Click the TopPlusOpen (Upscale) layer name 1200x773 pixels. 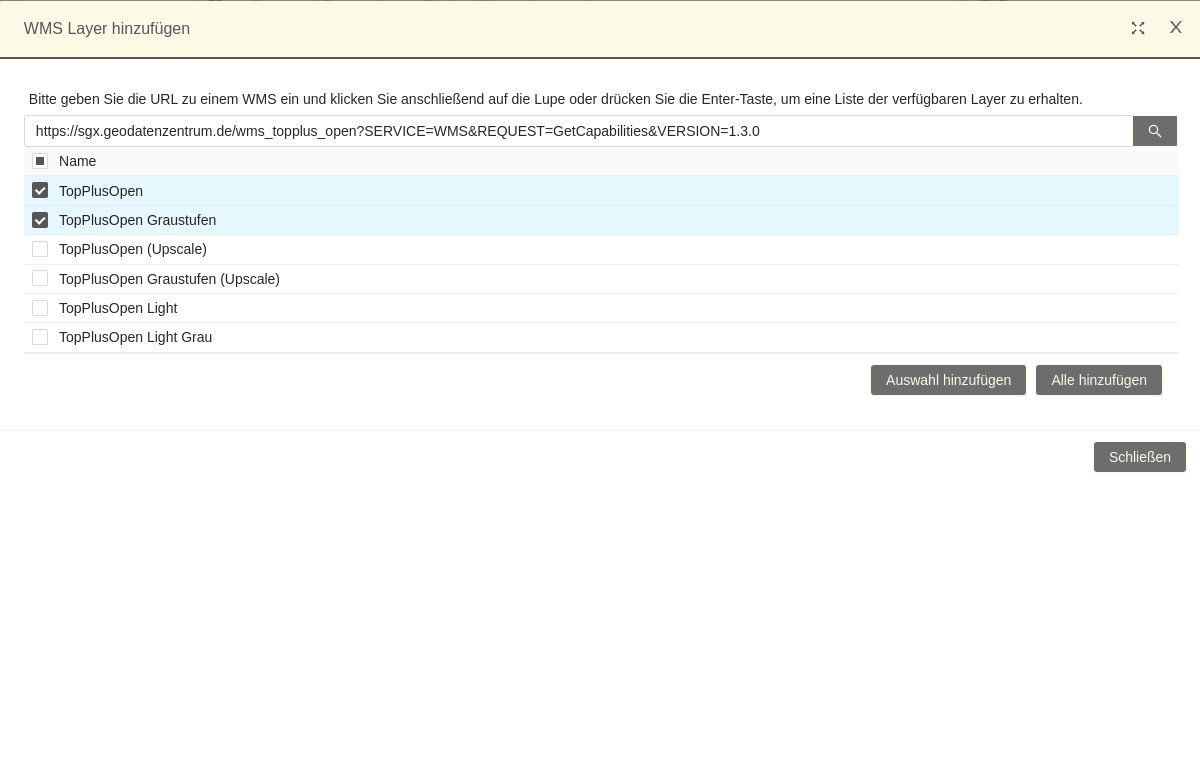coord(132,249)
